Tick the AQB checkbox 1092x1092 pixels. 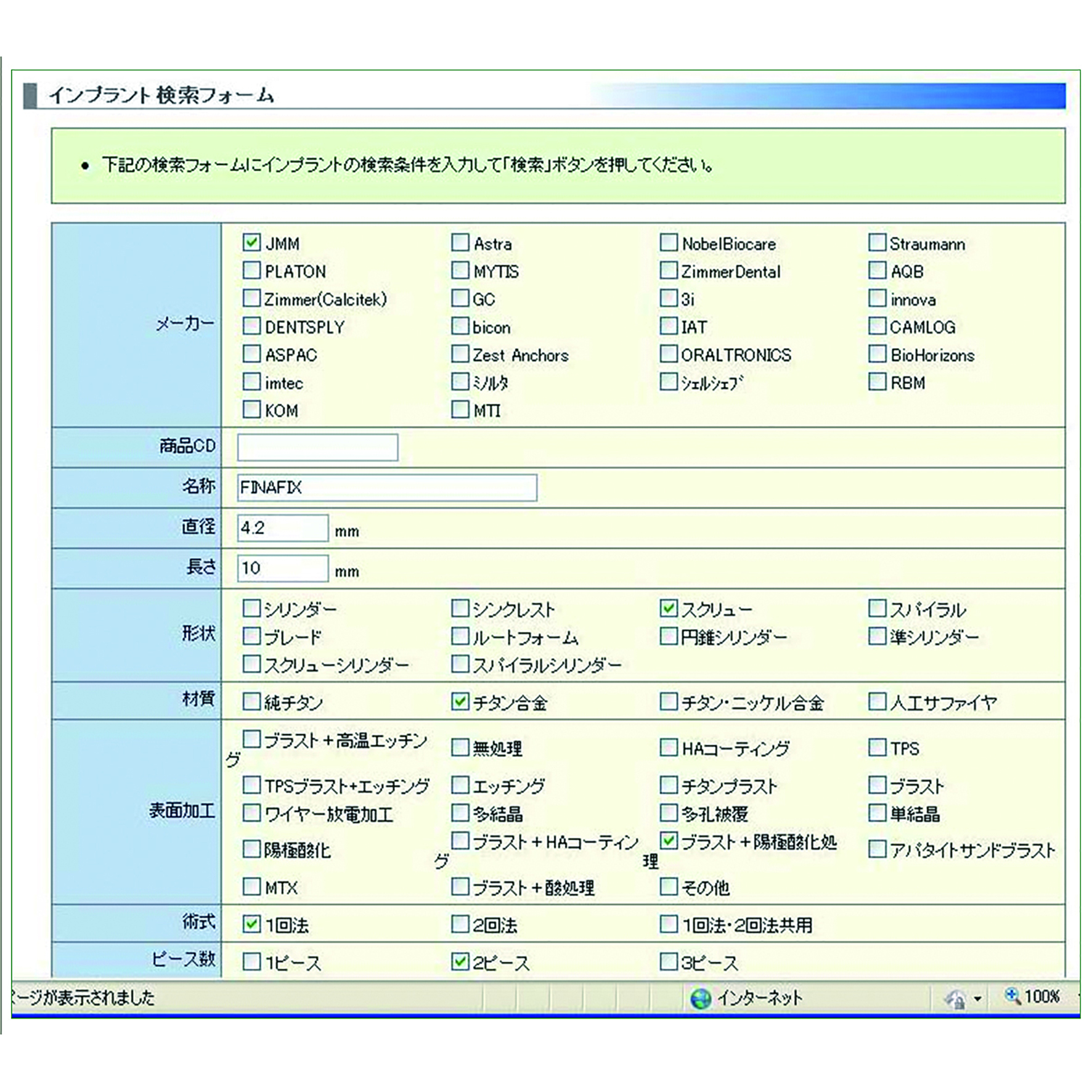(x=877, y=270)
